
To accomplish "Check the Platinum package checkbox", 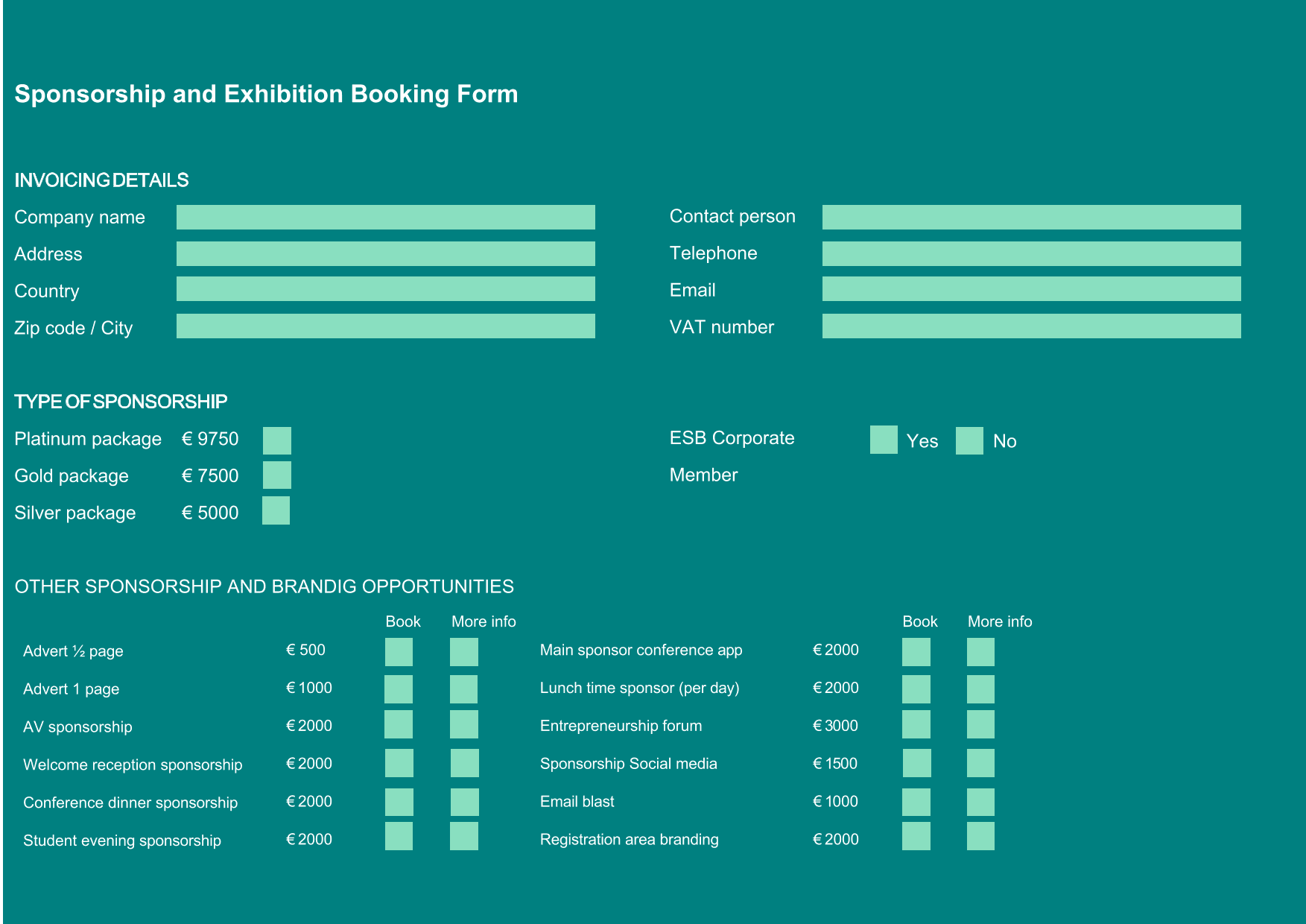I will pyautogui.click(x=276, y=440).
